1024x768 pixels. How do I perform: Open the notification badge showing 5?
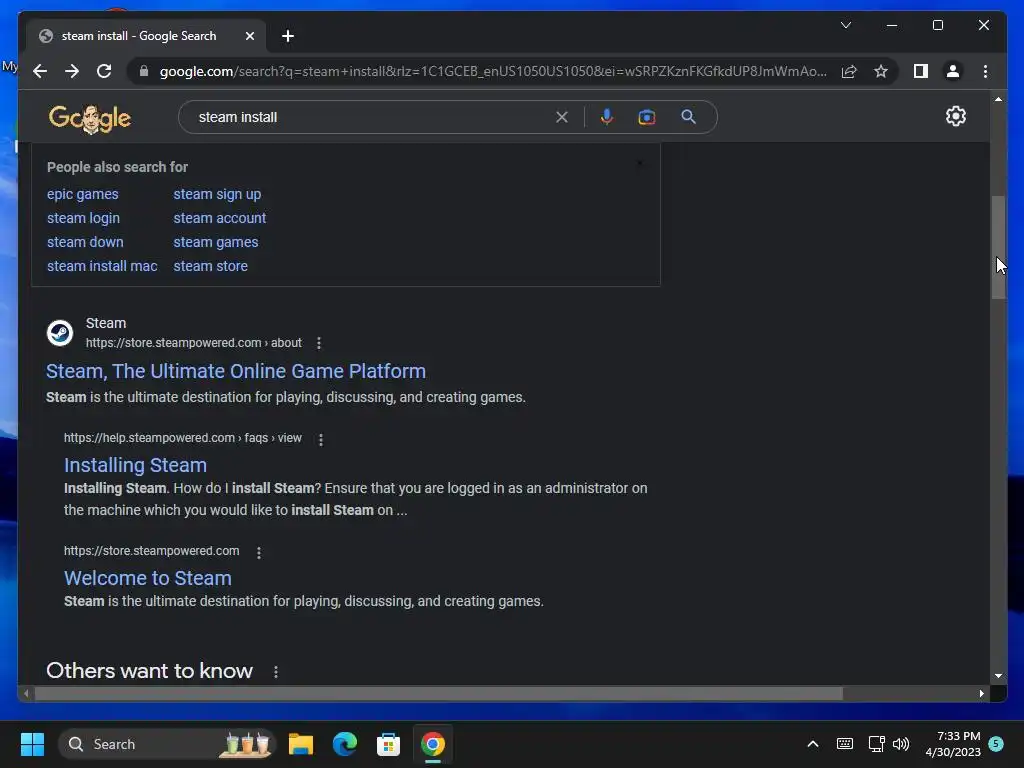[996, 743]
